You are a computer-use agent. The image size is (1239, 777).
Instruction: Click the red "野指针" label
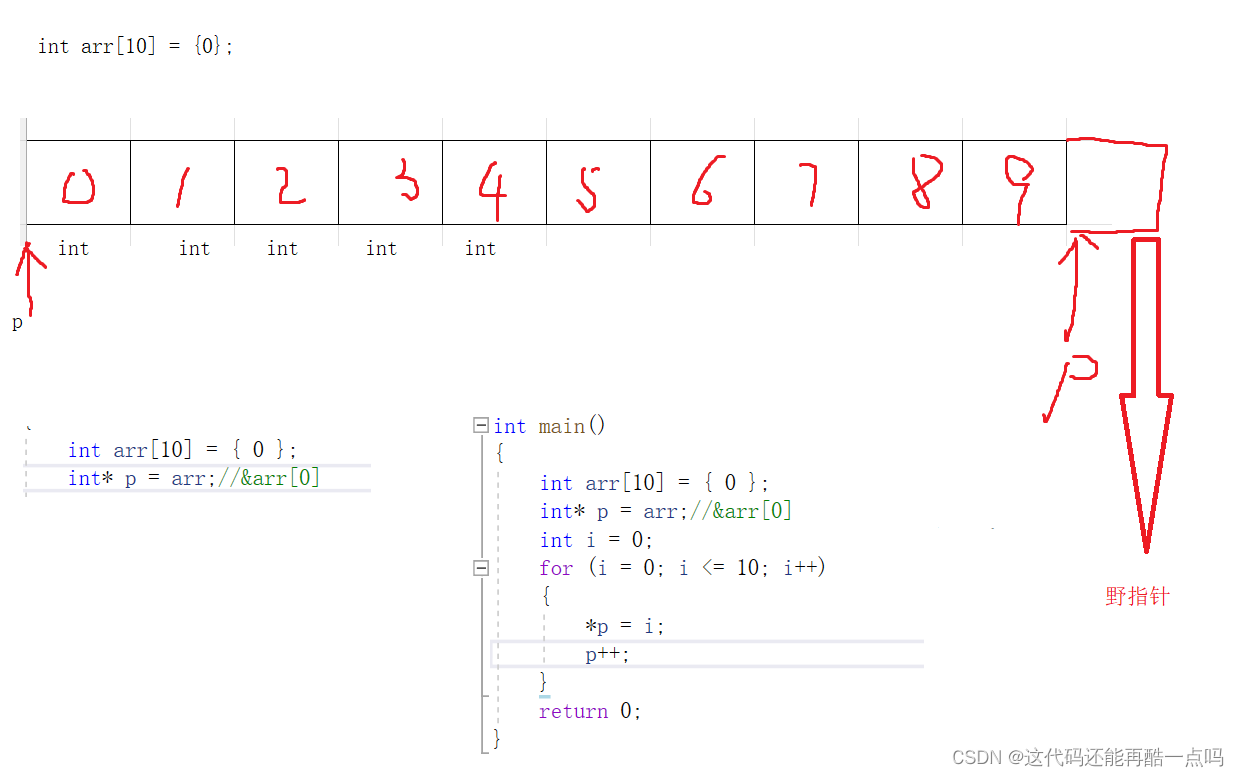pyautogui.click(x=1137, y=597)
